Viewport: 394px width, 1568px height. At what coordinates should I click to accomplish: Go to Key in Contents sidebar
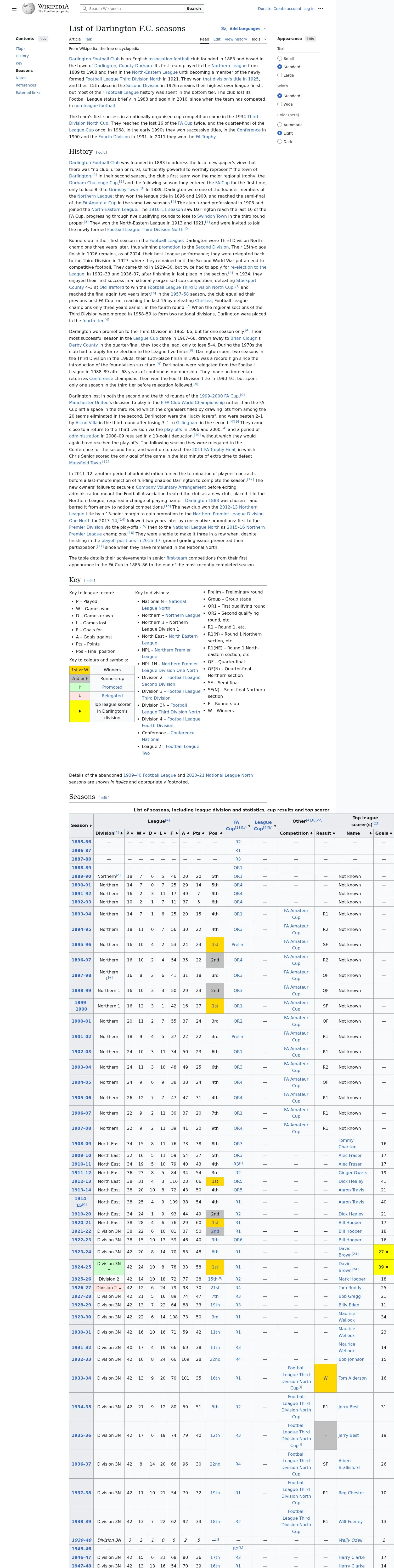click(19, 63)
